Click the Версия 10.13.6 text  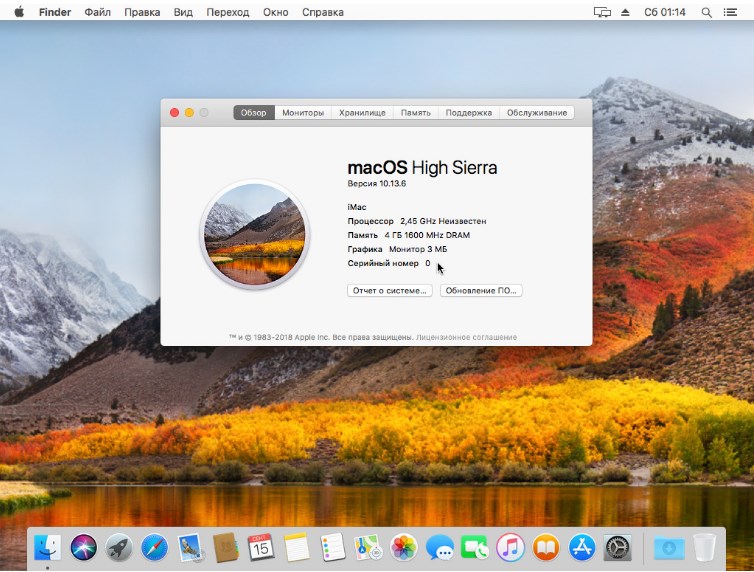(x=377, y=184)
